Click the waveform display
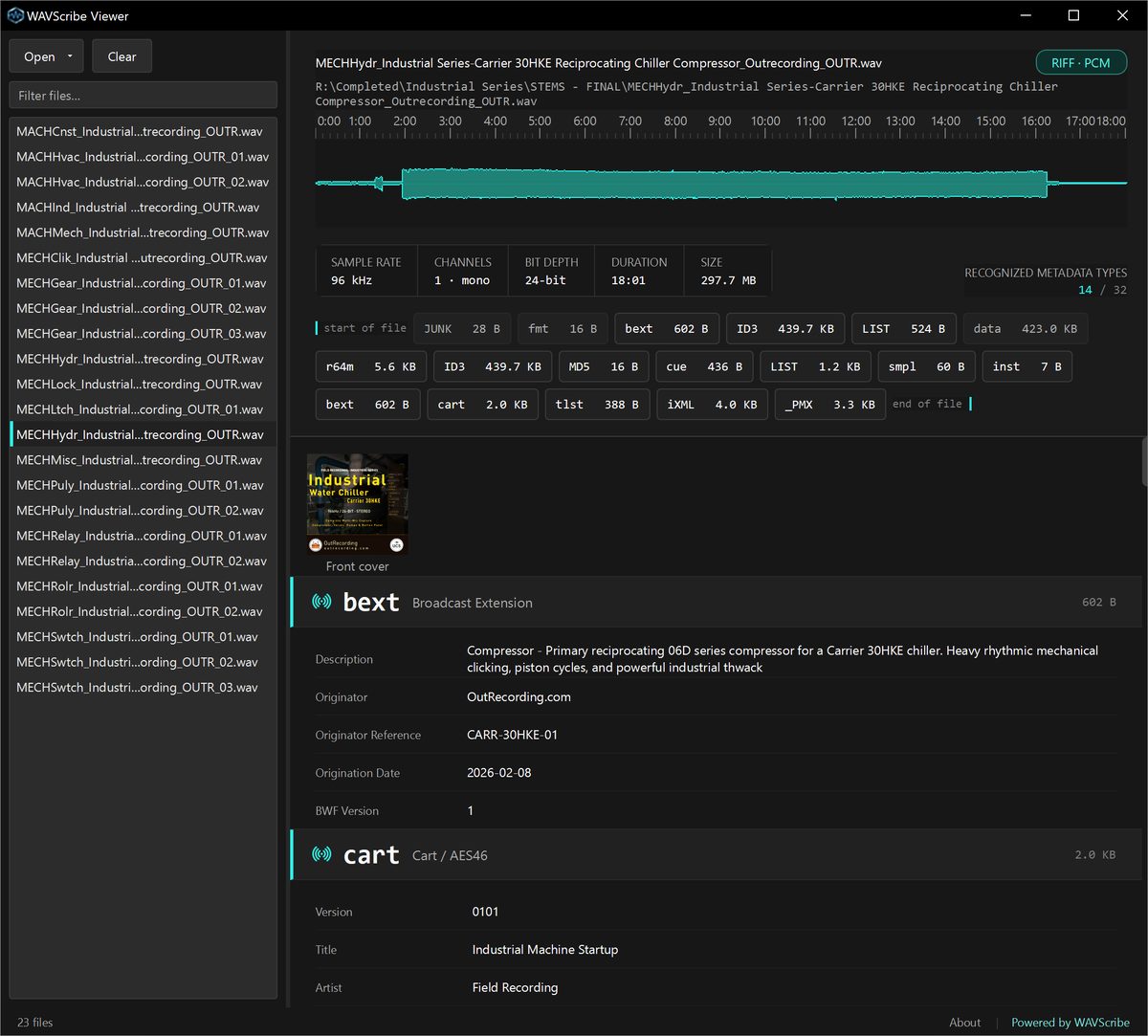The image size is (1148, 1036). click(721, 184)
